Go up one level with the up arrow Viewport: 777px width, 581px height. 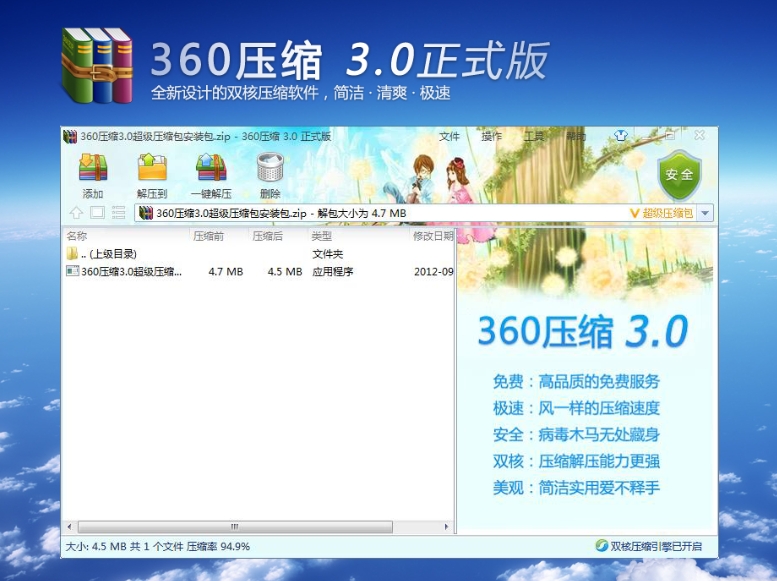(x=76, y=213)
